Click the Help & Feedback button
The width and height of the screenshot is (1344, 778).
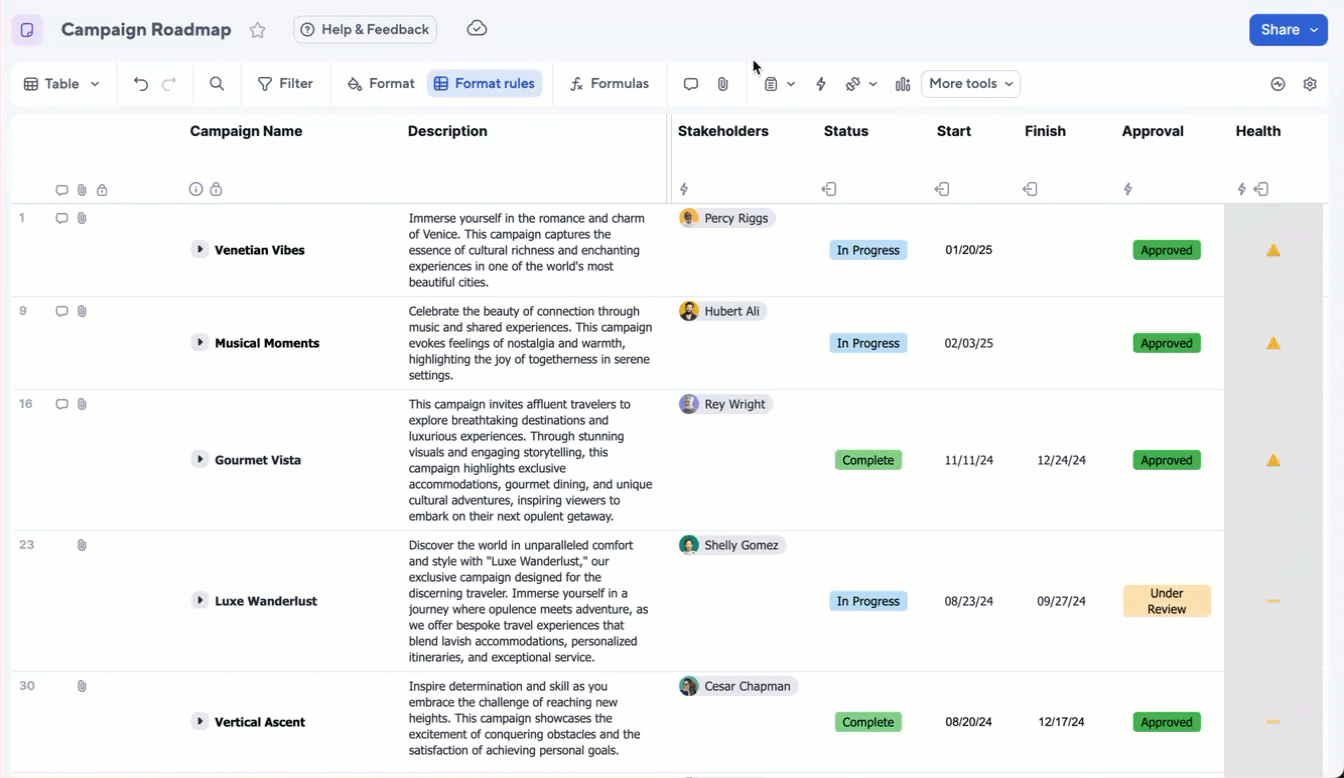(365, 29)
